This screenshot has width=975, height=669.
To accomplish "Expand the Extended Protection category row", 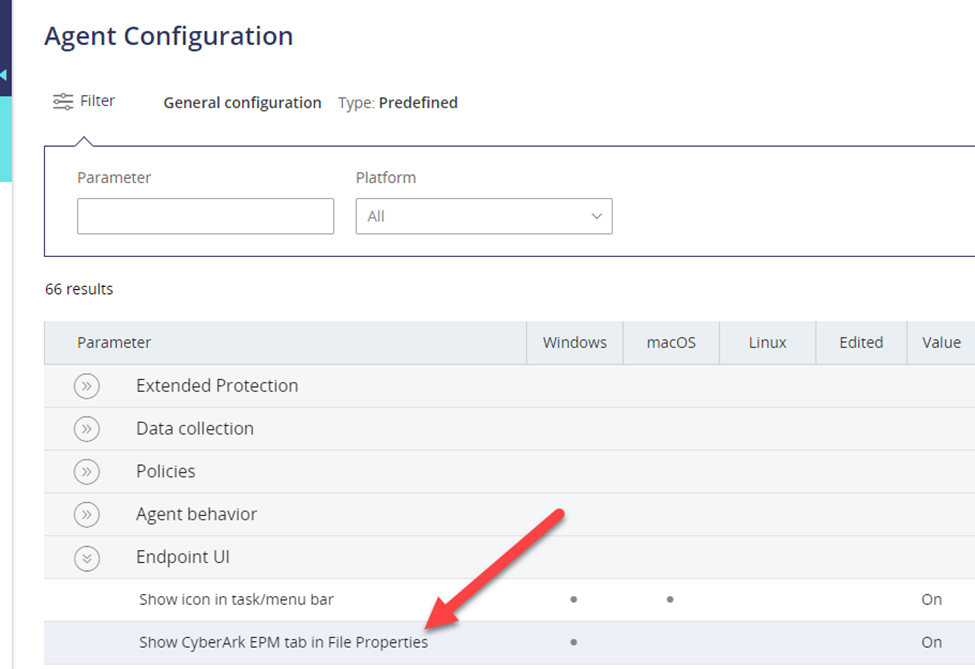I will click(x=217, y=385).
